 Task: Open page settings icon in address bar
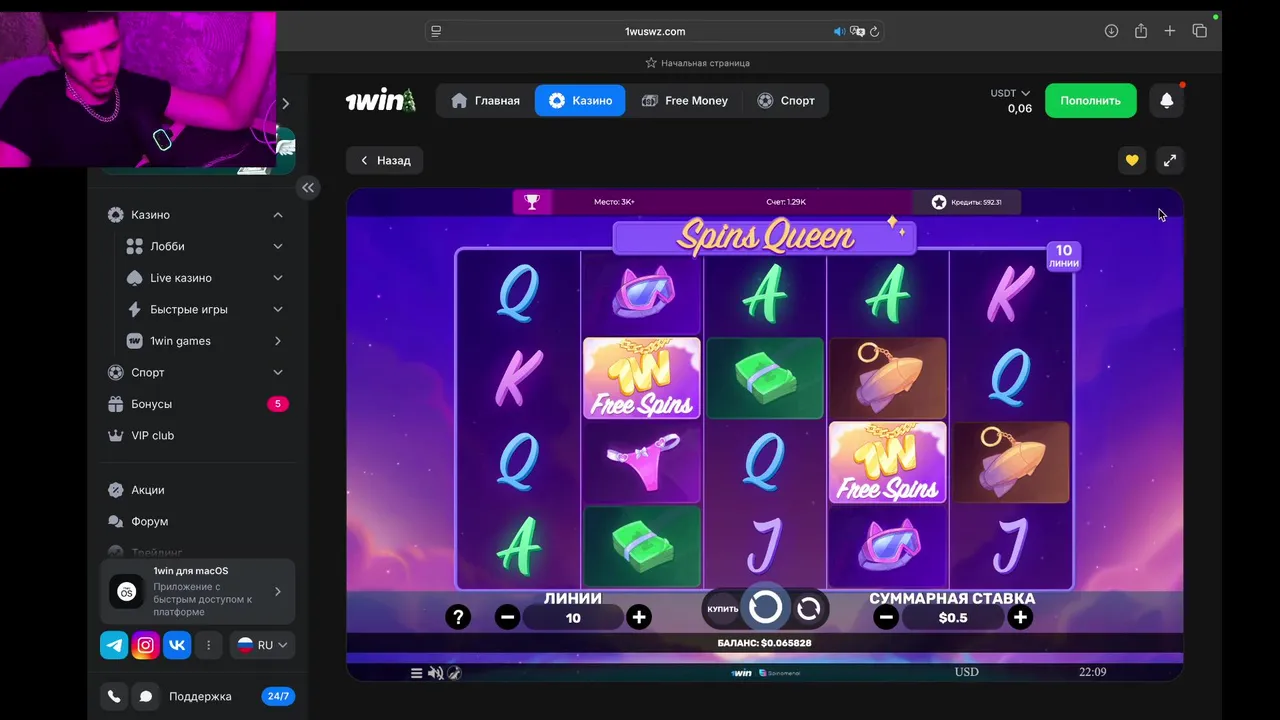(x=436, y=31)
